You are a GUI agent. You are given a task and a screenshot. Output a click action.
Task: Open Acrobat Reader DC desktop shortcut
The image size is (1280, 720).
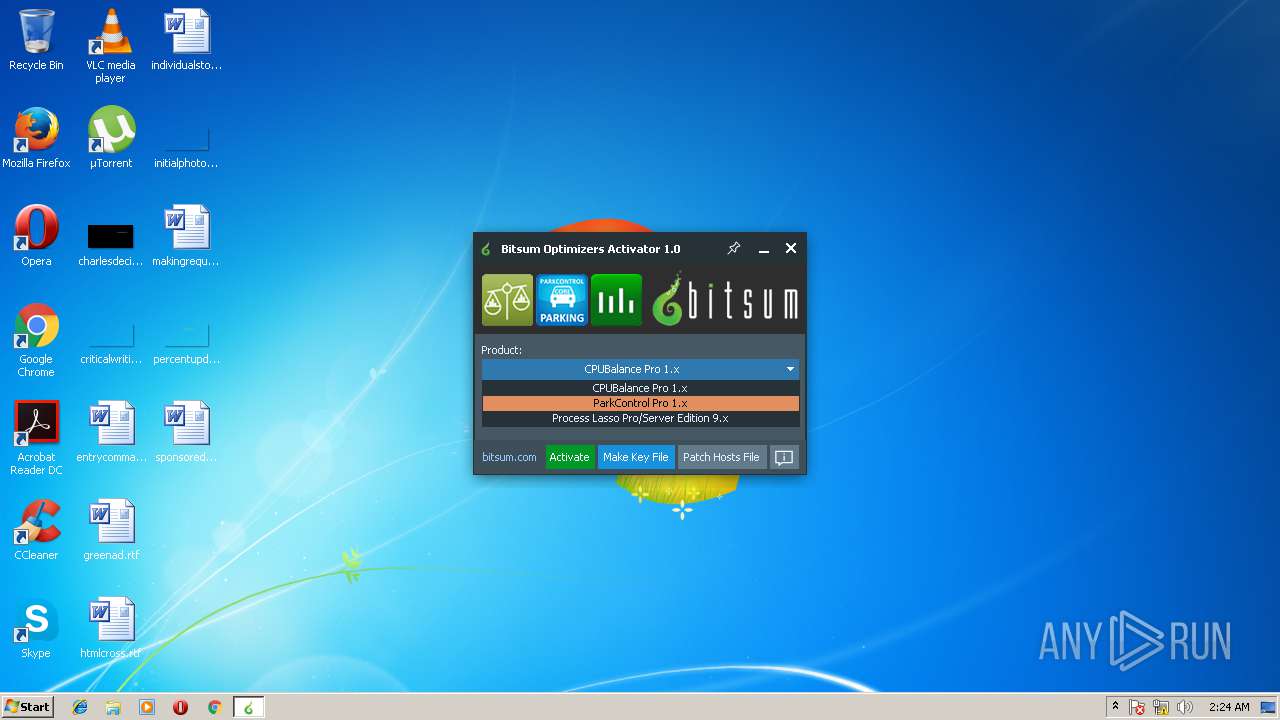click(36, 438)
